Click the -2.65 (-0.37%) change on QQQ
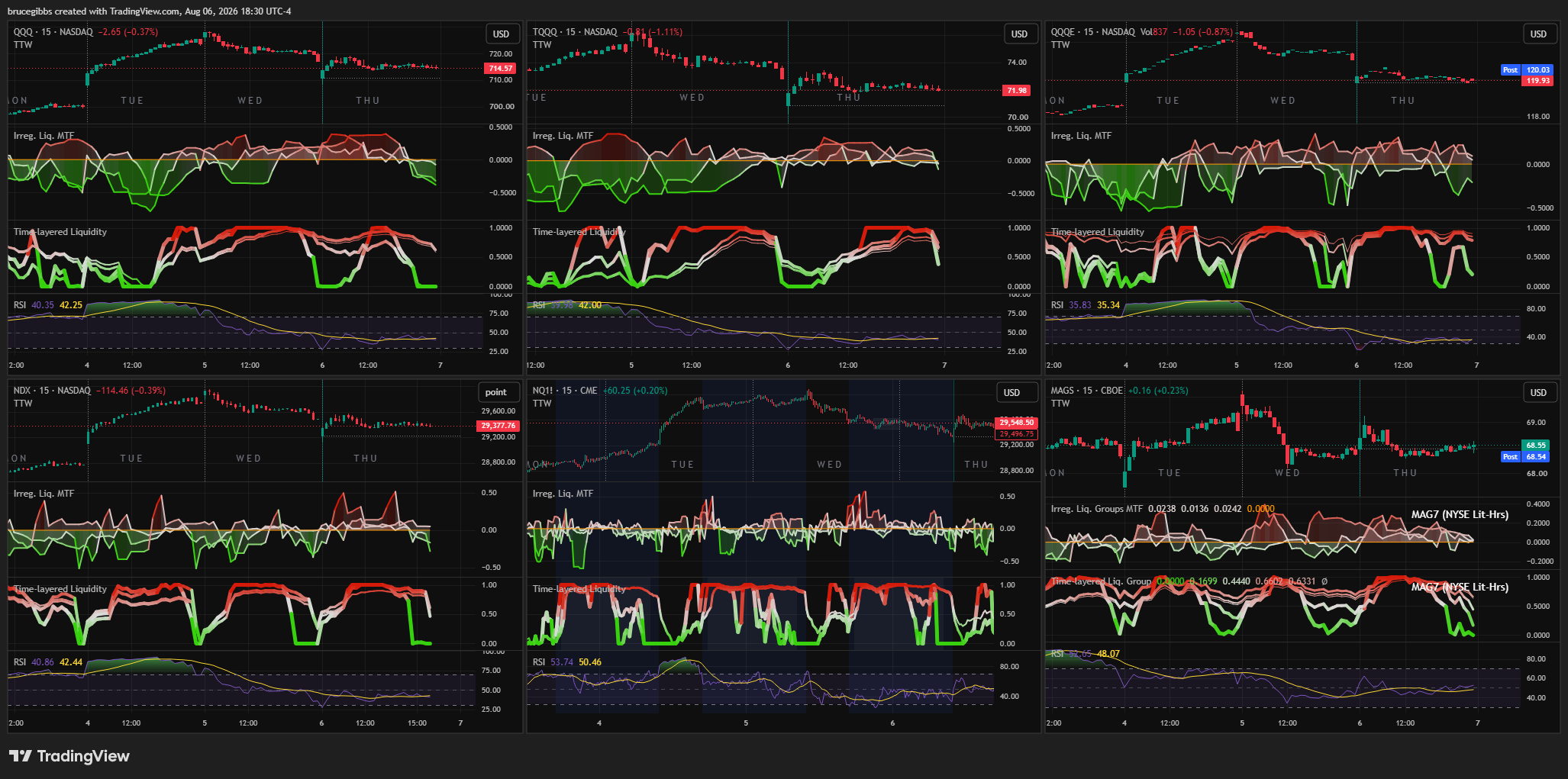 (x=128, y=32)
